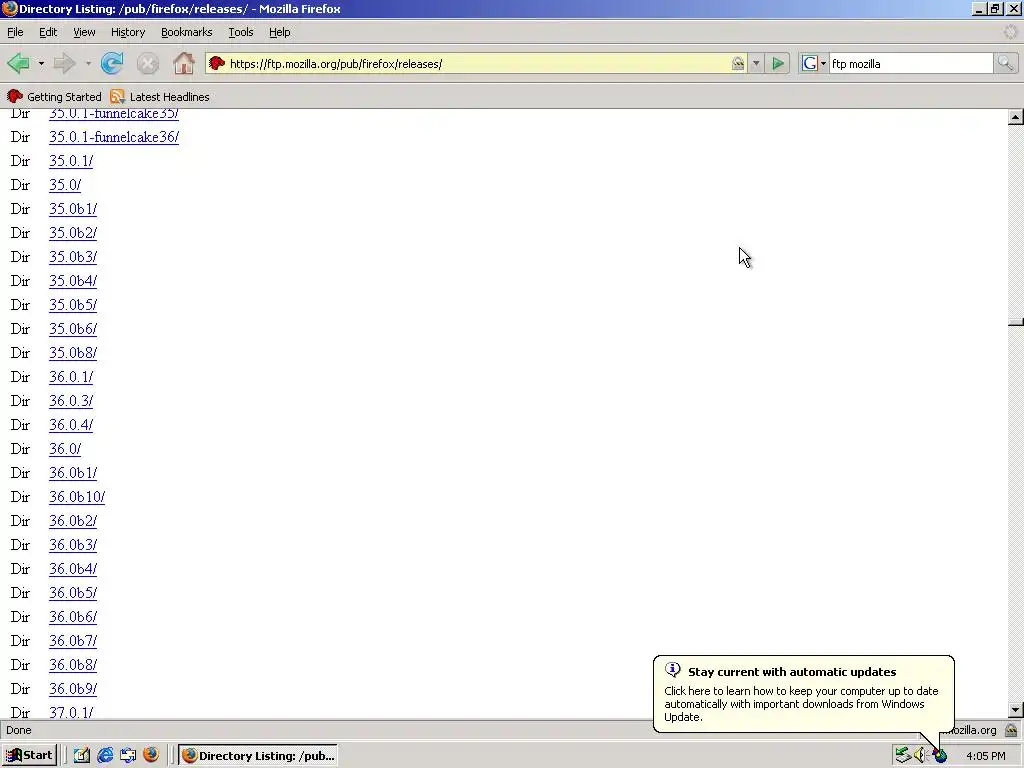Open the 35.0b8/ directory link
1024x768 pixels.
(73, 353)
